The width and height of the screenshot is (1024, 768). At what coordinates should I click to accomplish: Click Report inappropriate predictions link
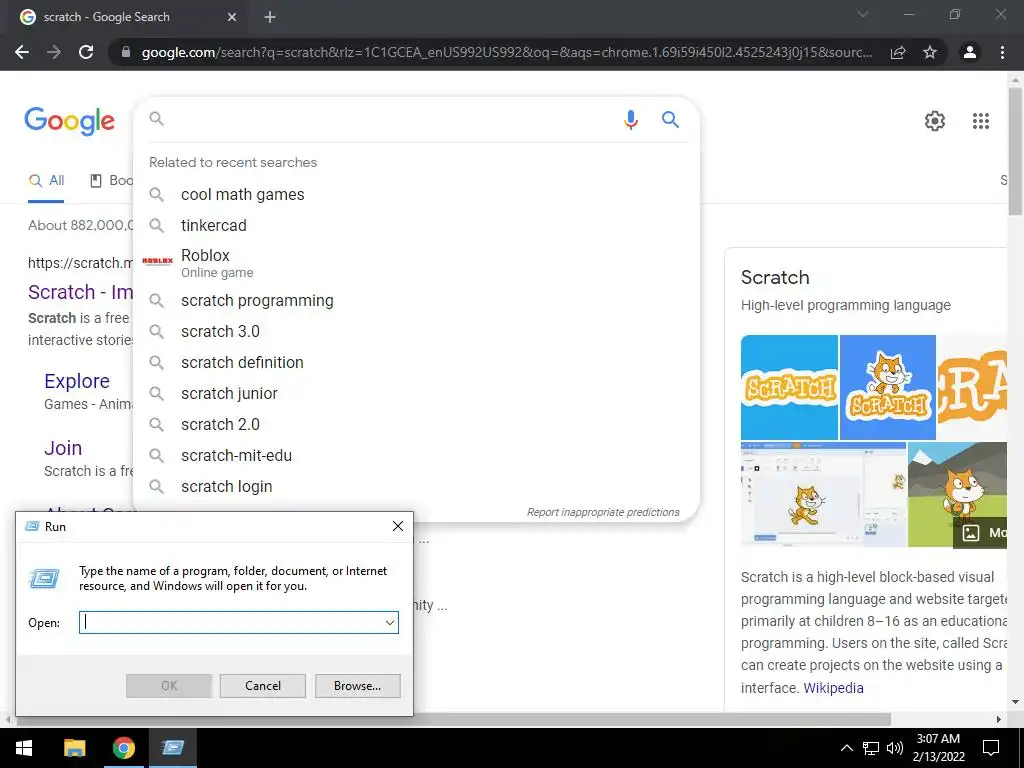(x=603, y=513)
